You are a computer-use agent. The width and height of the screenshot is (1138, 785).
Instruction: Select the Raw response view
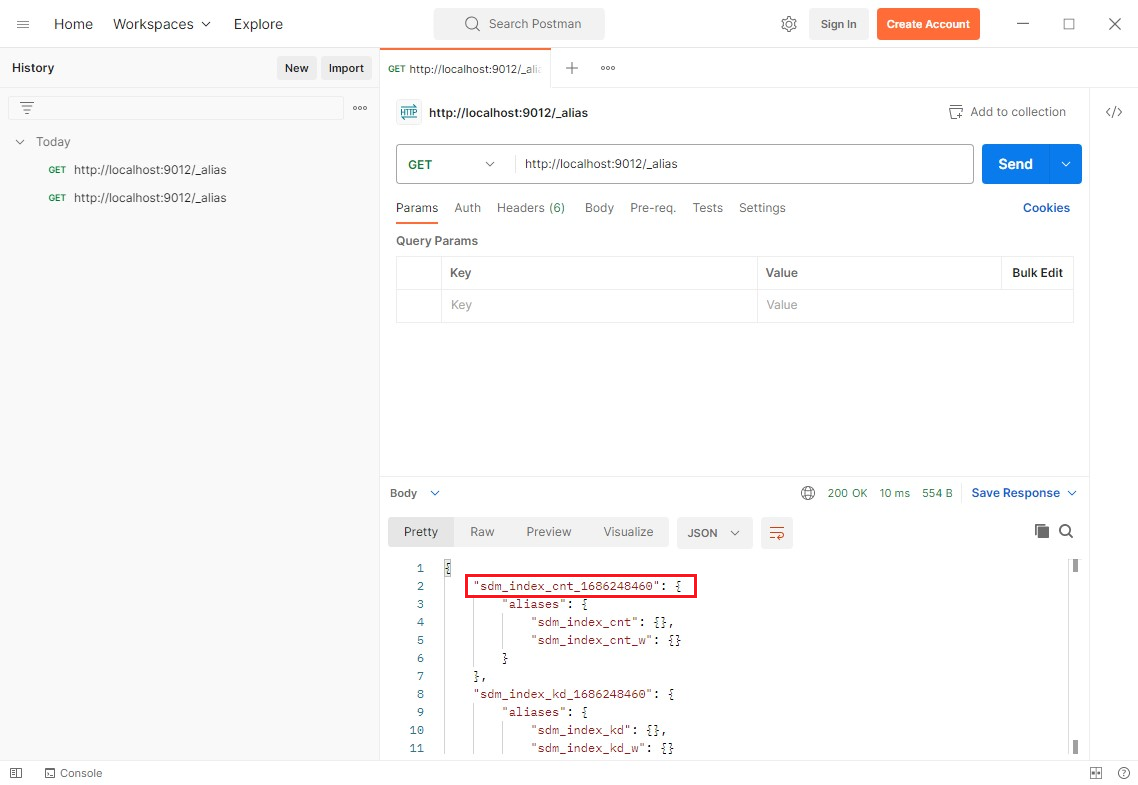(482, 532)
